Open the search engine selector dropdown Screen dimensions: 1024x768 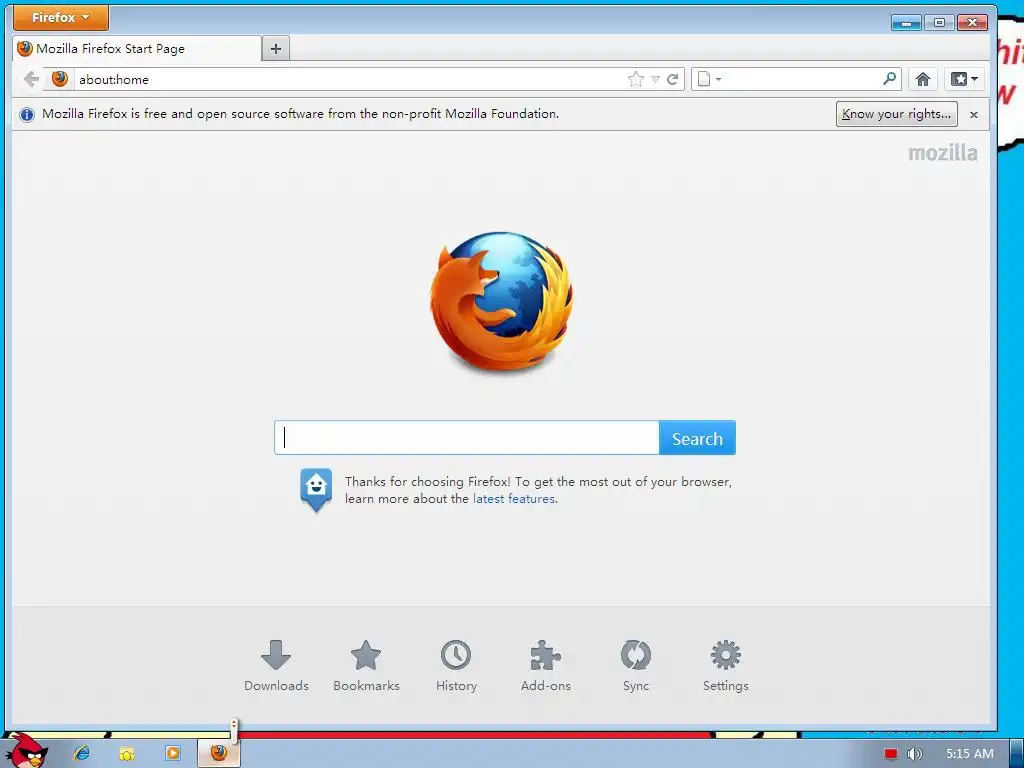coord(709,80)
